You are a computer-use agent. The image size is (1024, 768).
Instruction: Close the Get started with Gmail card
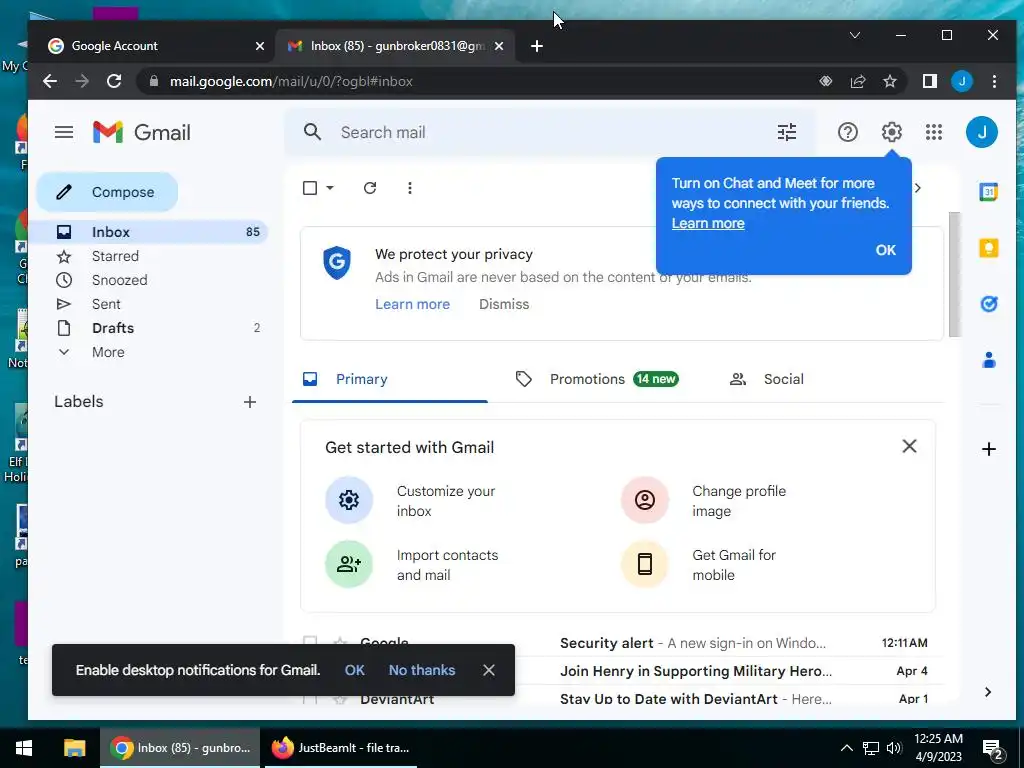pyautogui.click(x=909, y=447)
